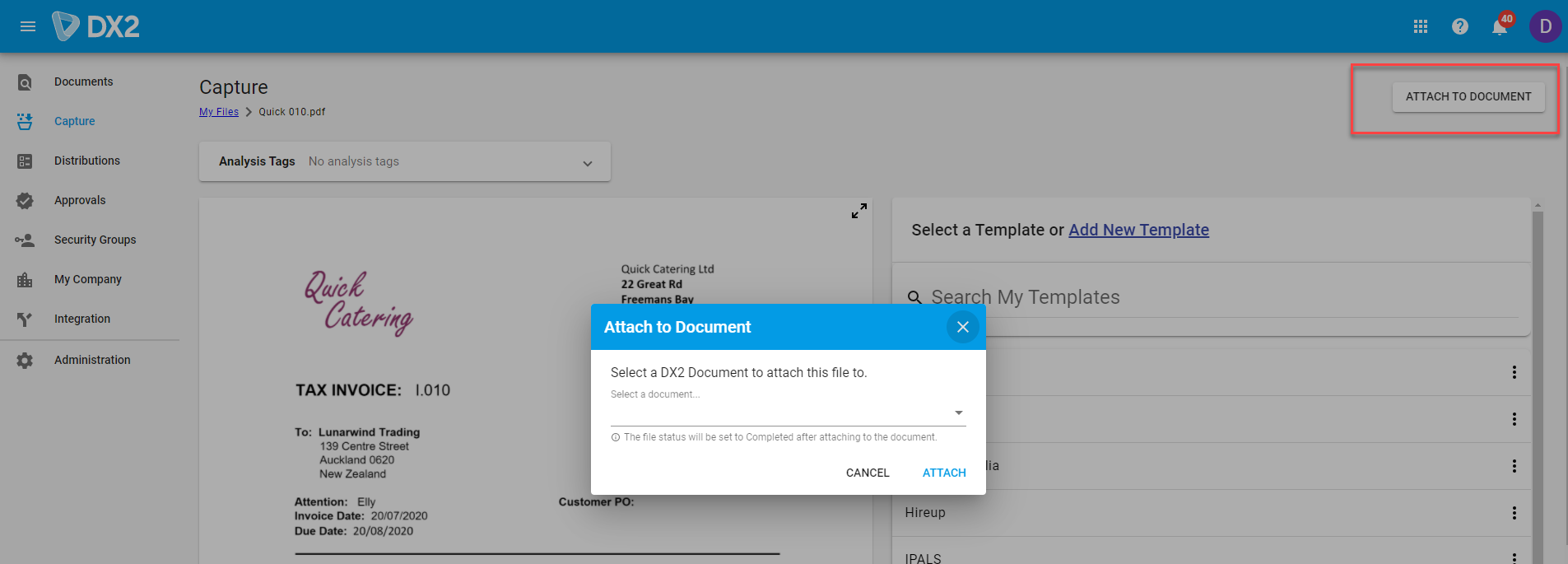
Task: Click the DX2 logo
Action: click(x=95, y=26)
